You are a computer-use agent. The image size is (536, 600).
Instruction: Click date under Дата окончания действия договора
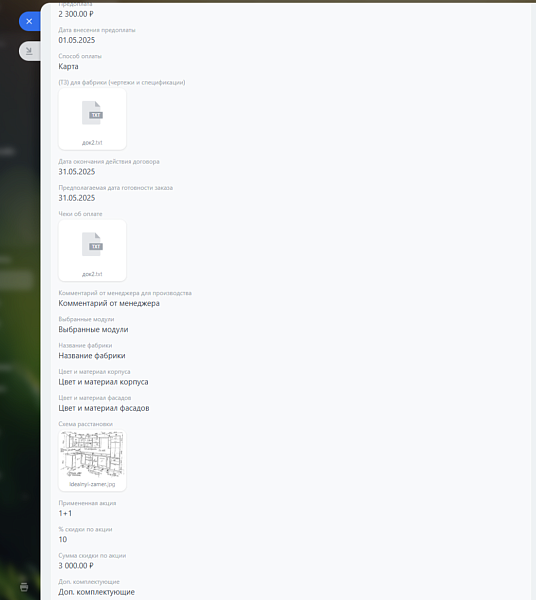pos(77,172)
